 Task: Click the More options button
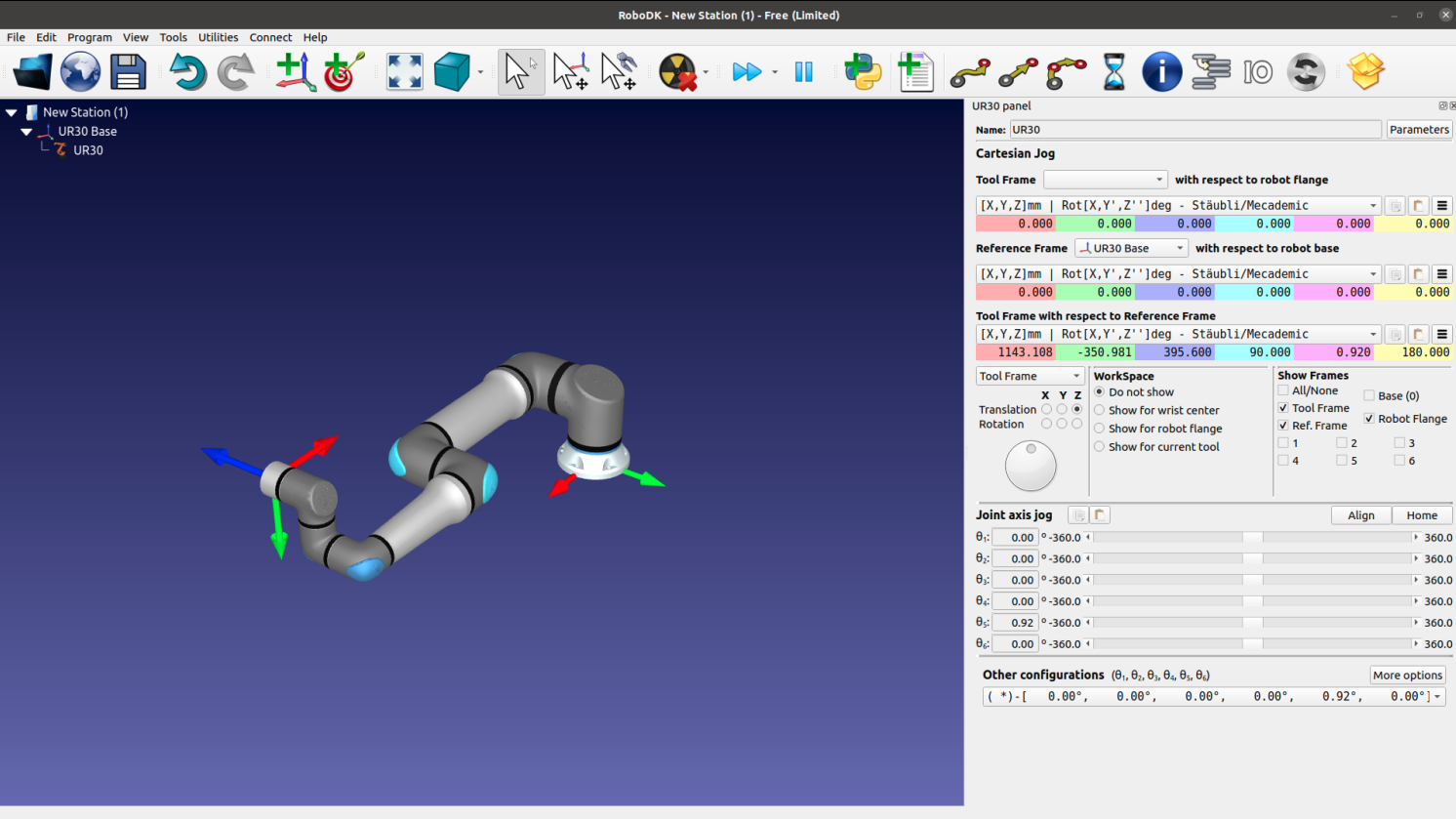[x=1407, y=676]
